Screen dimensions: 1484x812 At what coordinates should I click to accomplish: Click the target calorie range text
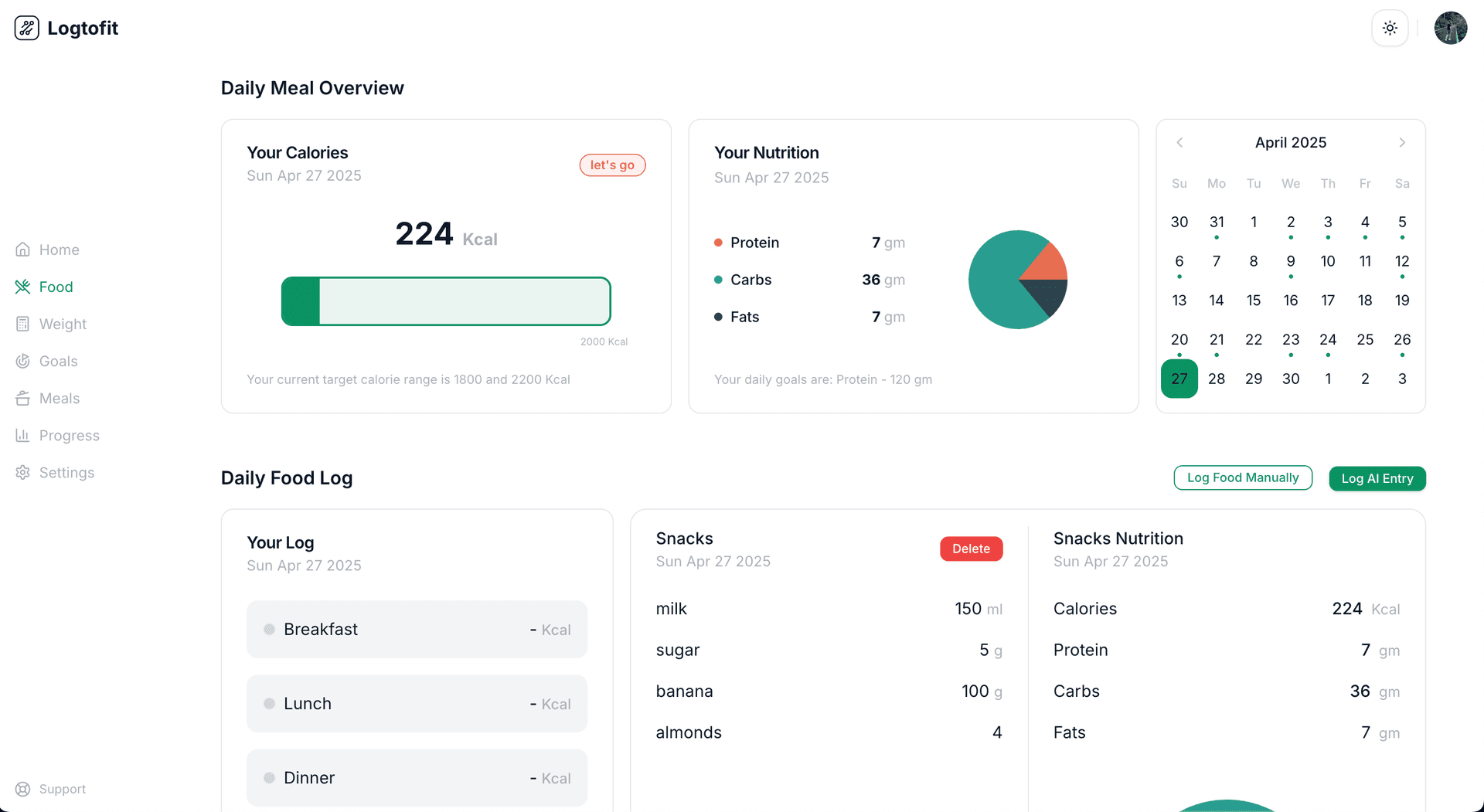(408, 379)
